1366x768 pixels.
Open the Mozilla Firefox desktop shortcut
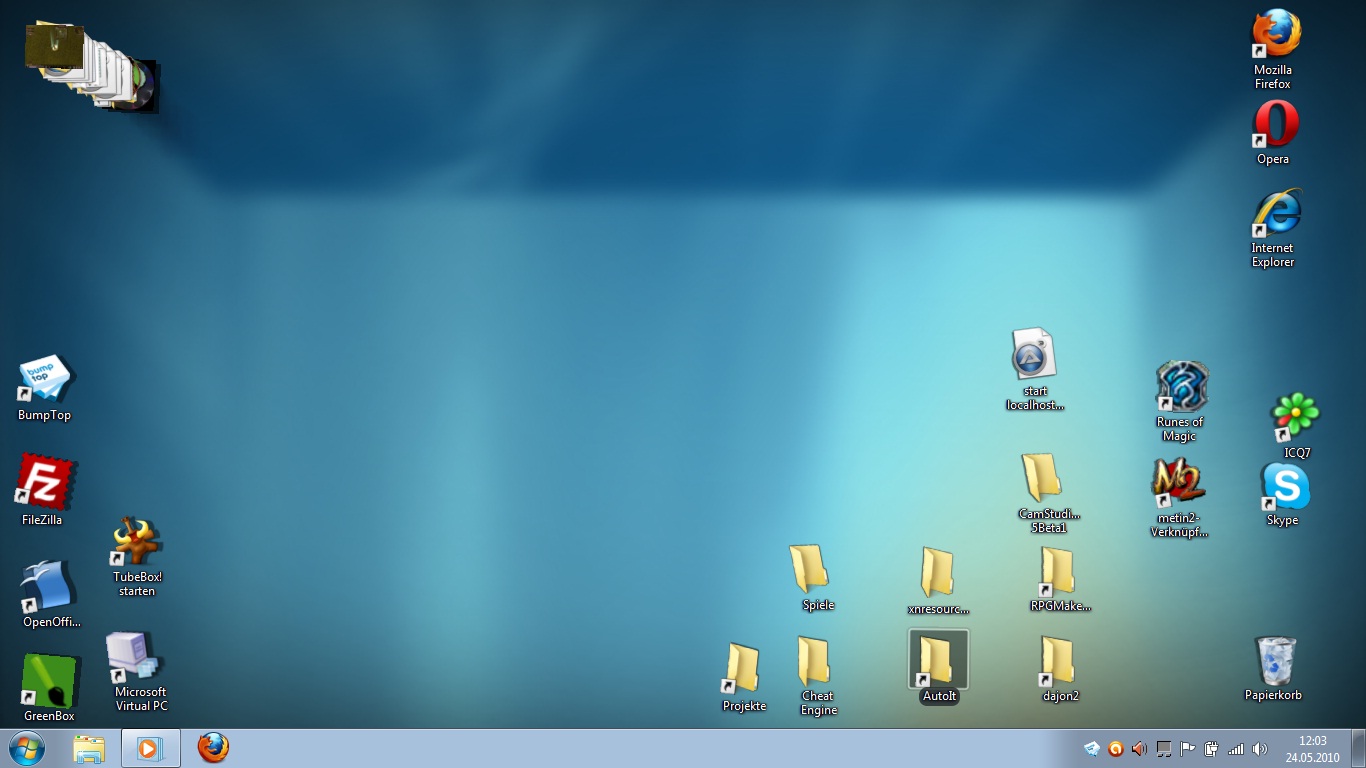[x=1274, y=35]
